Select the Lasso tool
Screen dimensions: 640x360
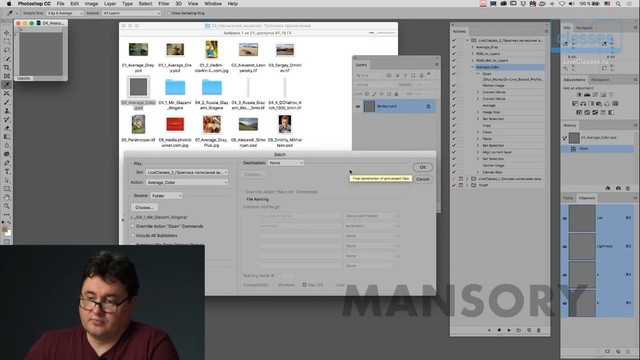tap(7, 50)
